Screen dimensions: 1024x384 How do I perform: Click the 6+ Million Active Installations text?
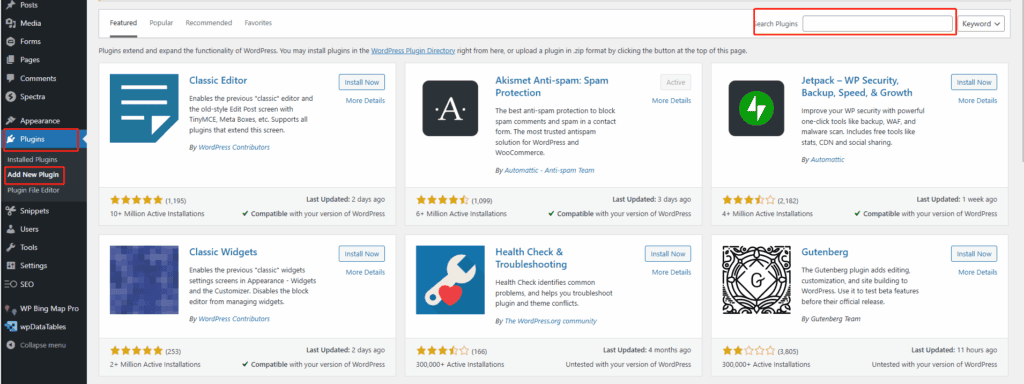pyautogui.click(x=462, y=214)
